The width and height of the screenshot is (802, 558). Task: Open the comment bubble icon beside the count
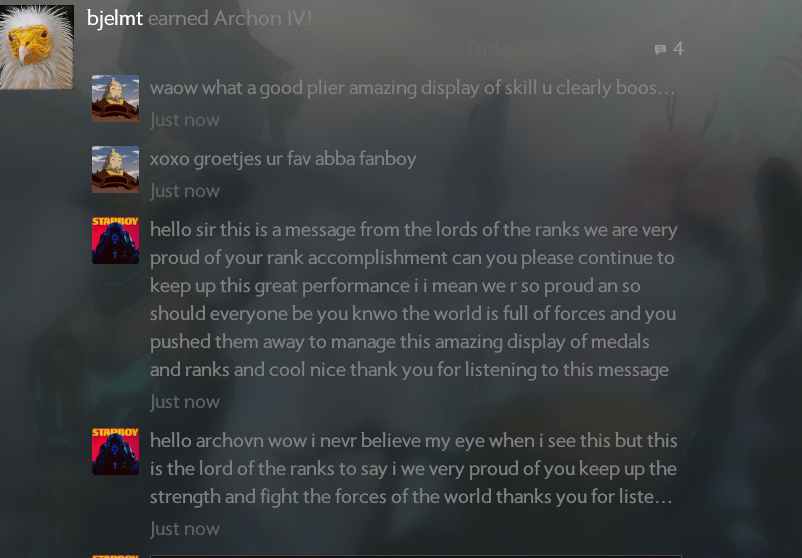click(x=660, y=49)
